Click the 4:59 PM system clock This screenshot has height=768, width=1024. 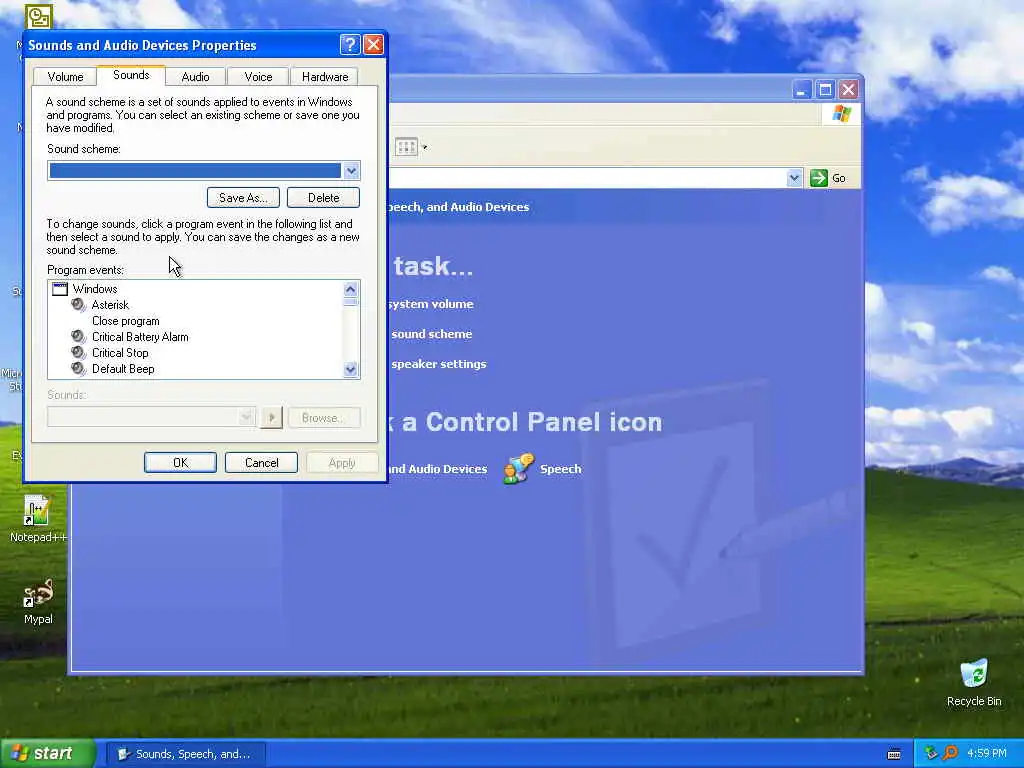click(986, 753)
